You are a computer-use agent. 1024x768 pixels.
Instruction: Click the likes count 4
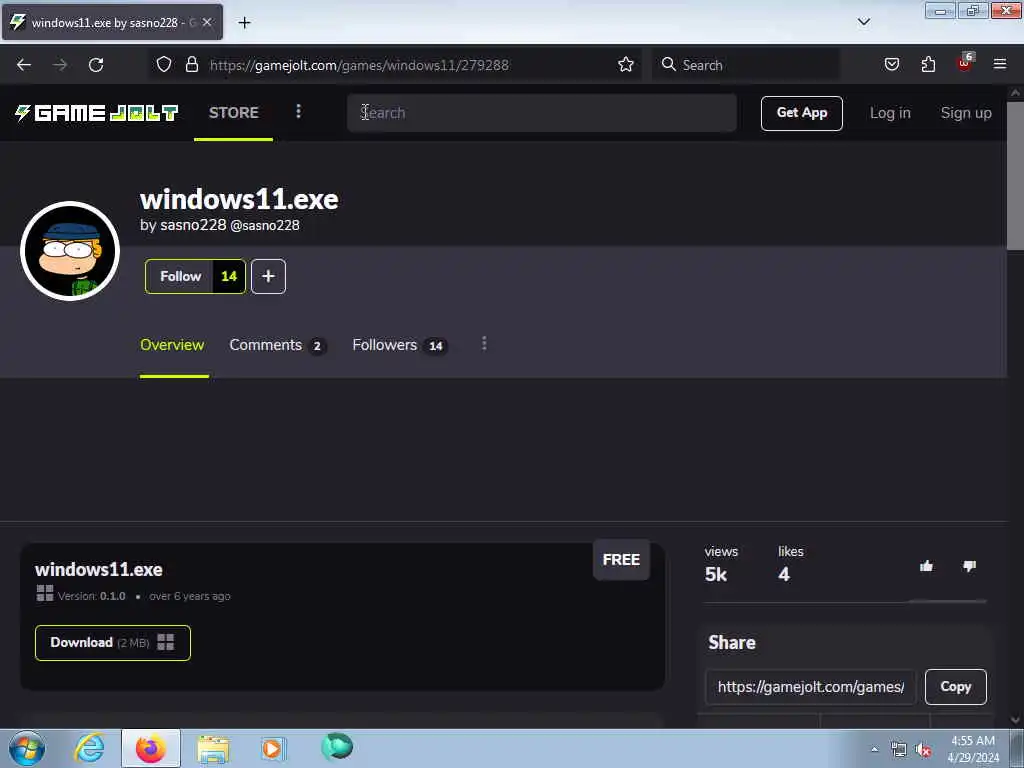(784, 575)
